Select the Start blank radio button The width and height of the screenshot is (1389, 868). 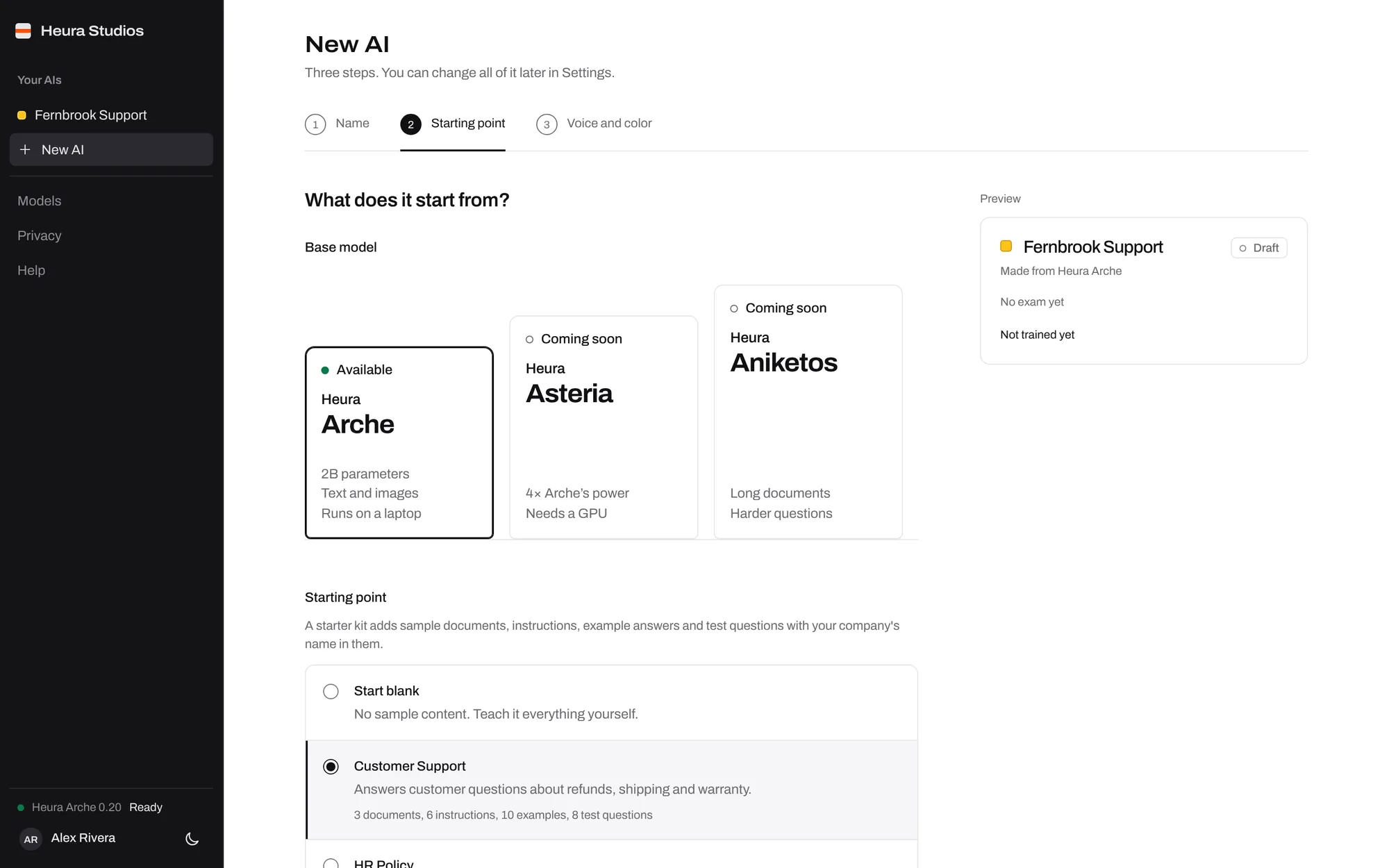(331, 692)
